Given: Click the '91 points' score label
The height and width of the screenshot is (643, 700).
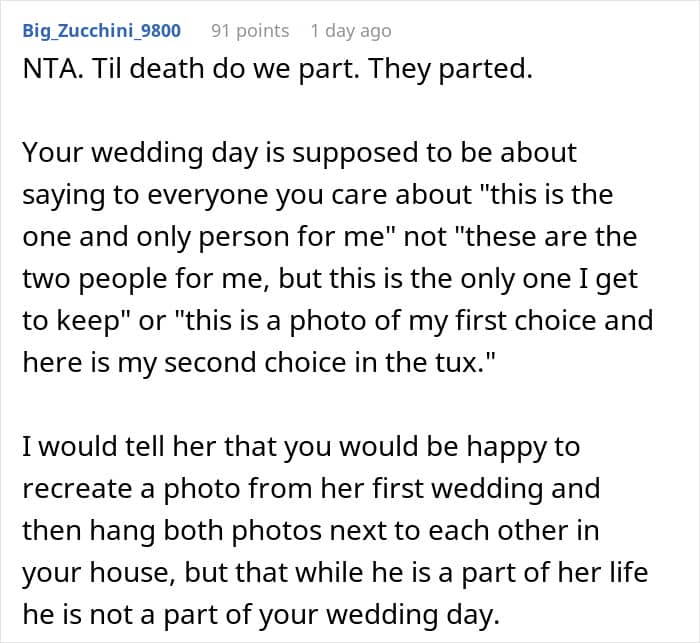Looking at the screenshot, I should (250, 31).
